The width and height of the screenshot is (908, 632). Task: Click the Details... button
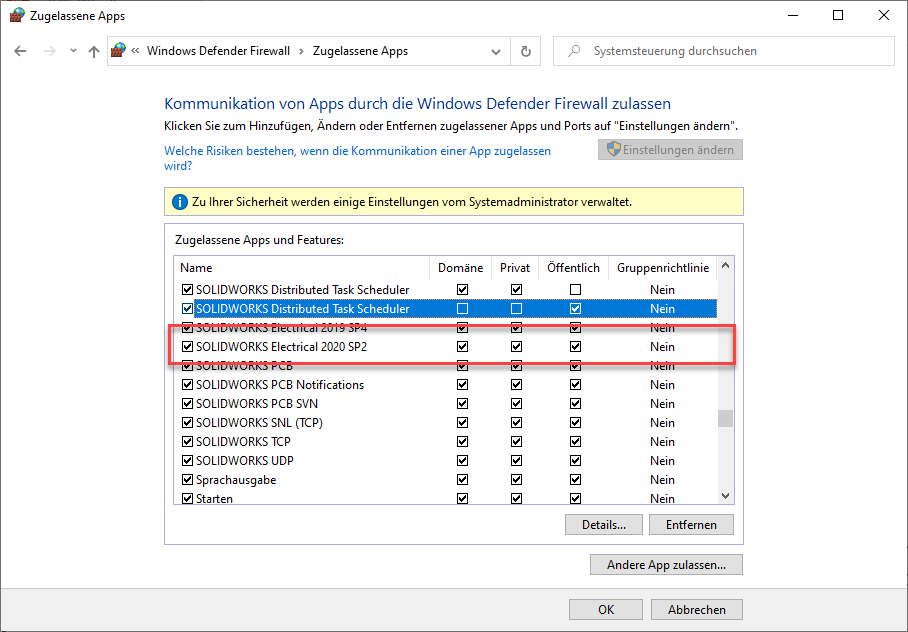point(603,525)
